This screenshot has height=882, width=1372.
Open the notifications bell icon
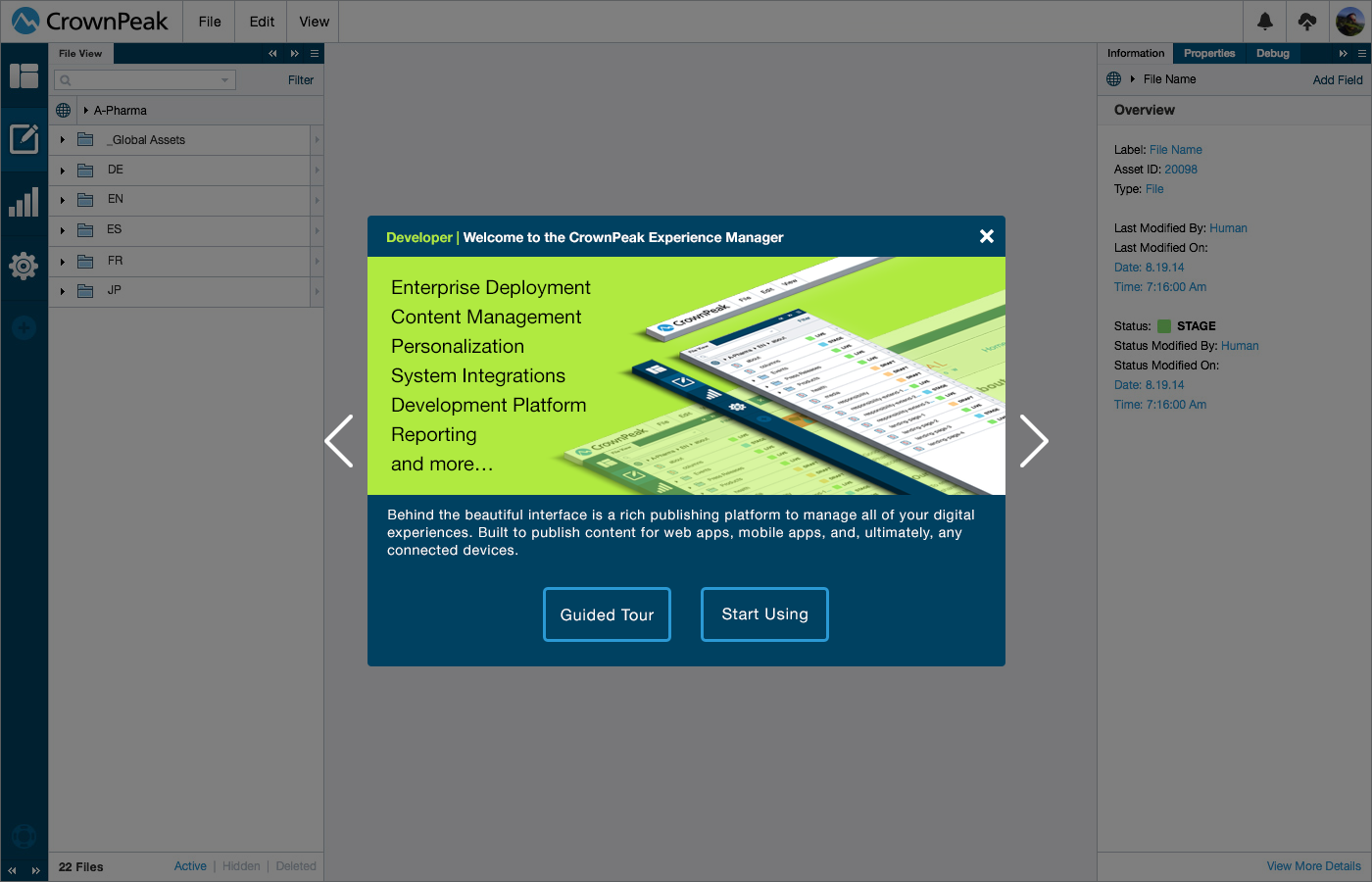tap(1265, 21)
